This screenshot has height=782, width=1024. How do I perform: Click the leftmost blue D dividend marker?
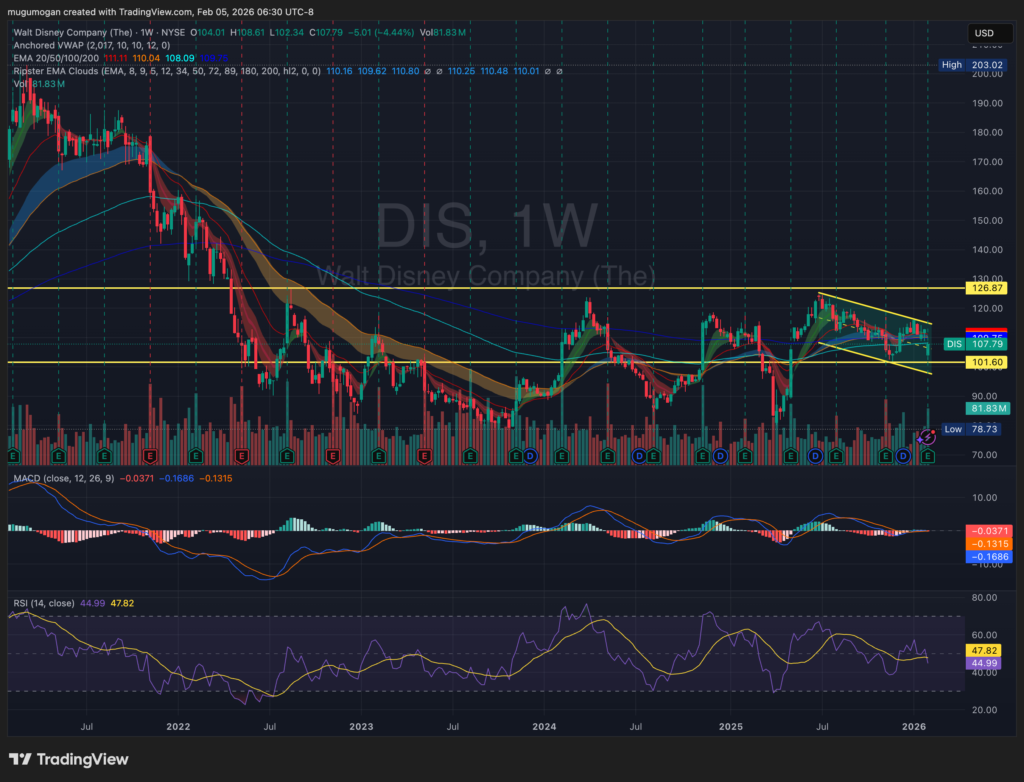click(529, 456)
